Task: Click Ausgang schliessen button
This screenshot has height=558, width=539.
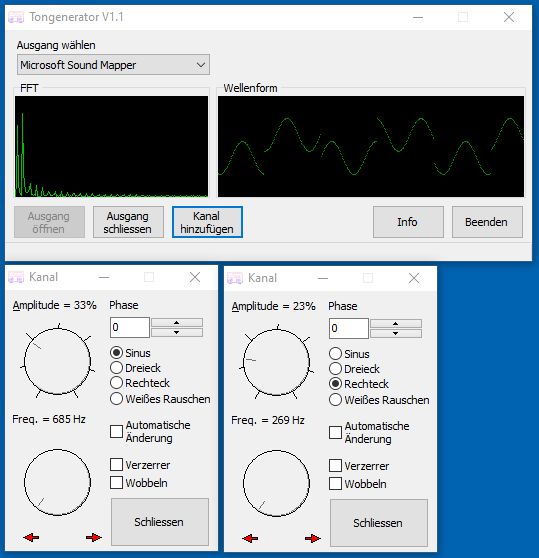Action: click(128, 222)
